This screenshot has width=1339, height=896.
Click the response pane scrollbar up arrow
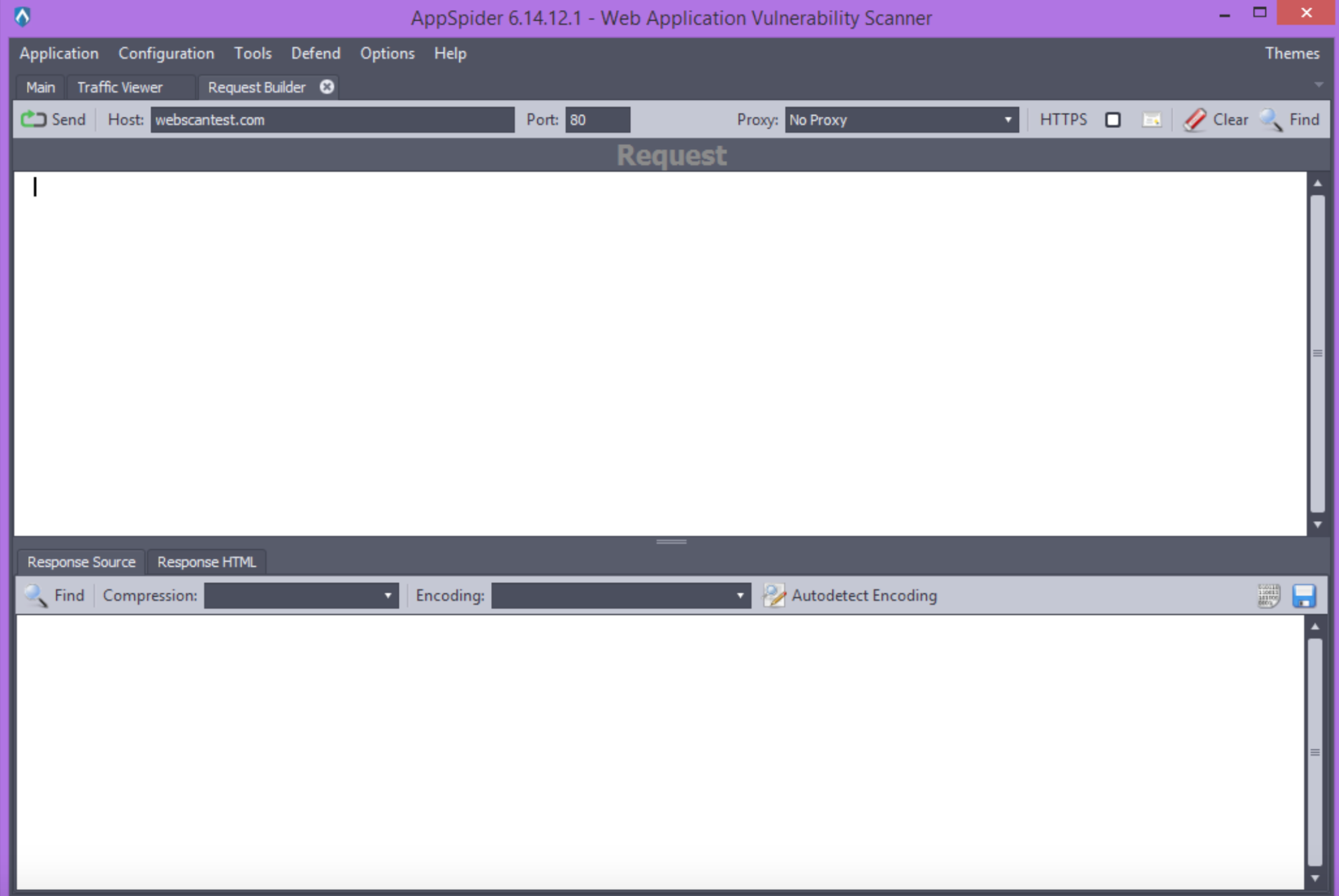coord(1315,626)
